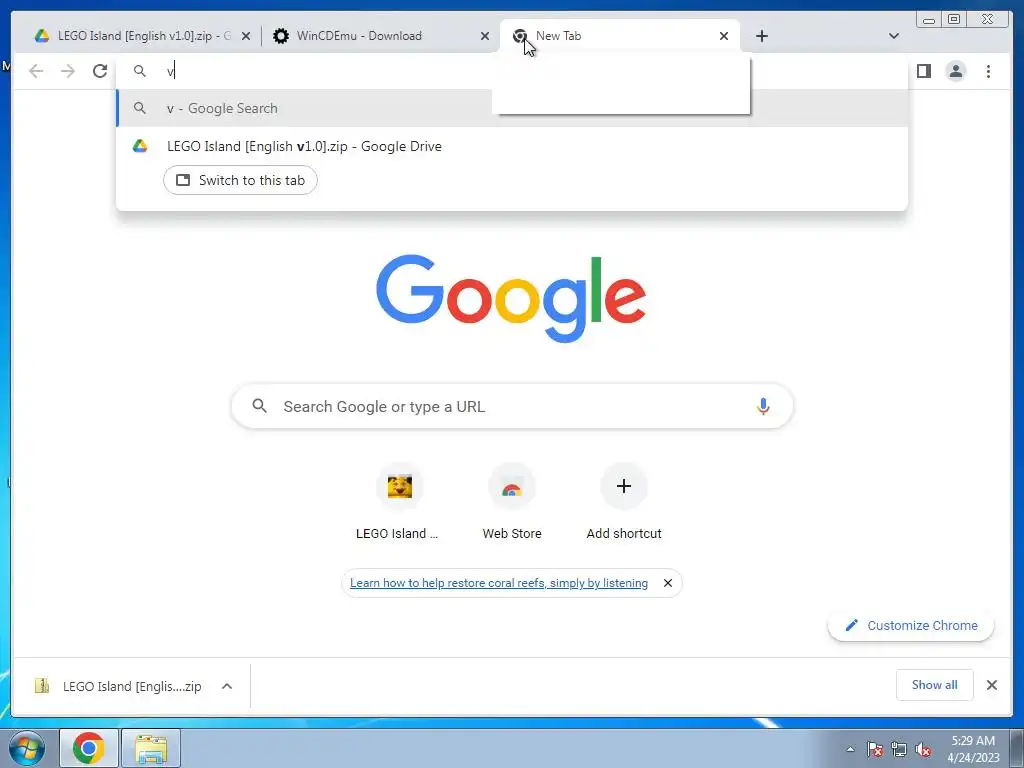Close the WinCDEmu Download tab
The image size is (1024, 768).
coord(485,36)
